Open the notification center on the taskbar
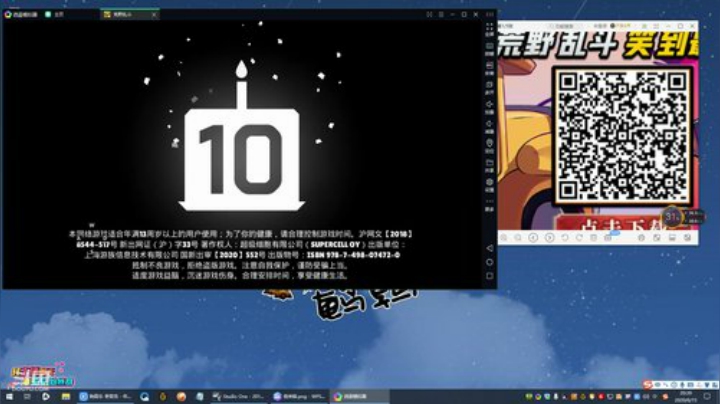 click(x=707, y=397)
